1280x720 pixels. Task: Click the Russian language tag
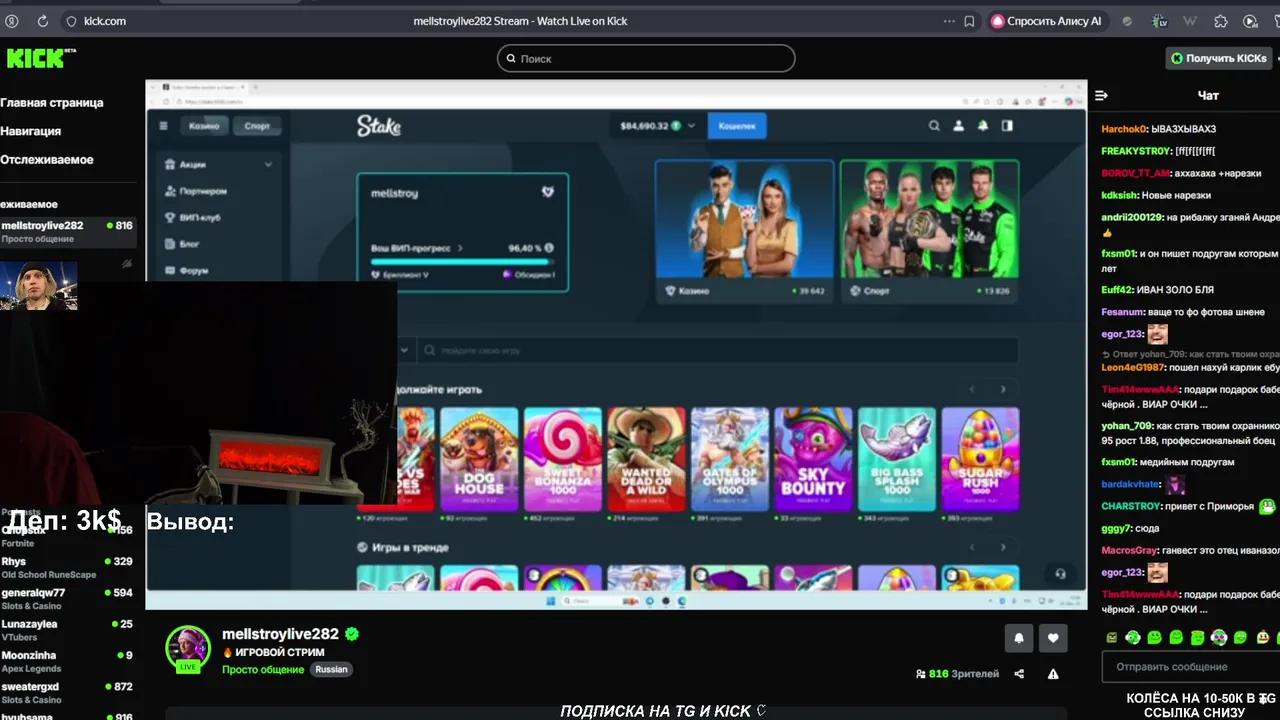click(x=331, y=669)
